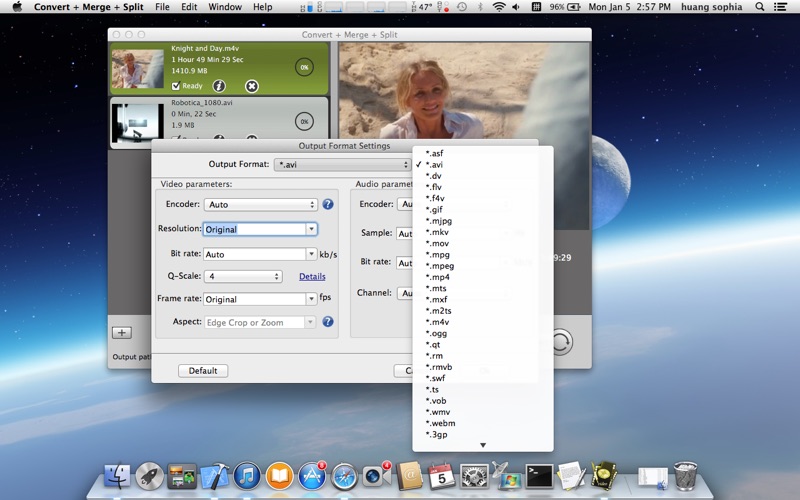Open iTunes in the Dock

point(247,476)
